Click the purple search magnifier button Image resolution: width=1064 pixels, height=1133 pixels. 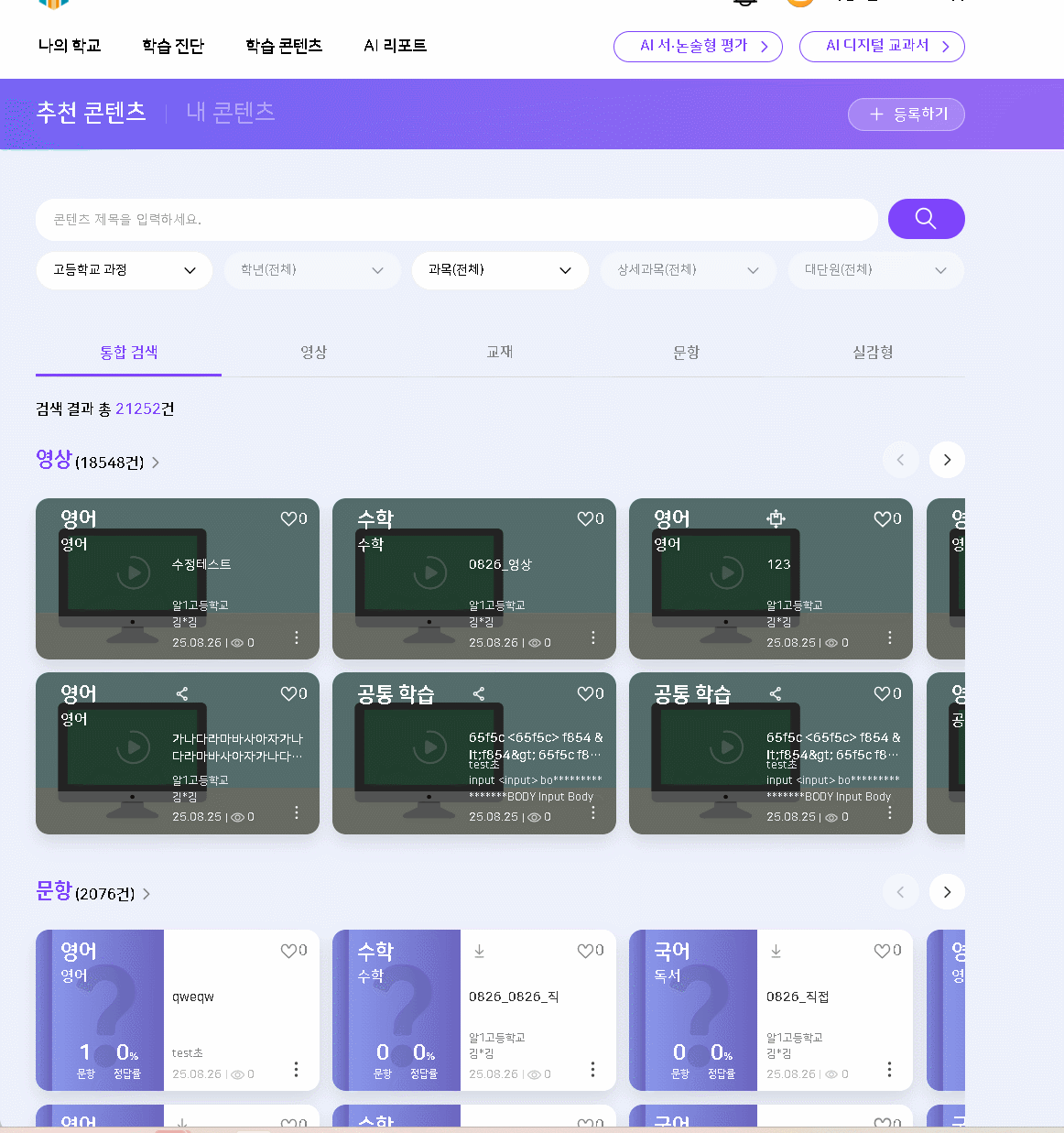click(x=926, y=219)
